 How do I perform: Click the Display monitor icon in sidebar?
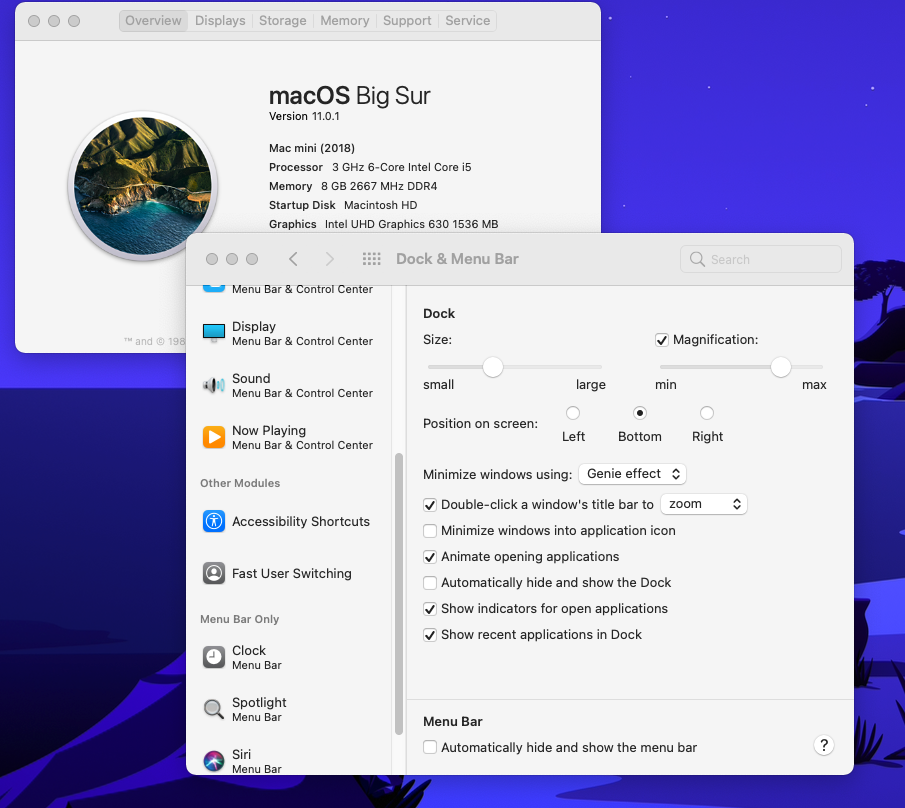coord(214,333)
